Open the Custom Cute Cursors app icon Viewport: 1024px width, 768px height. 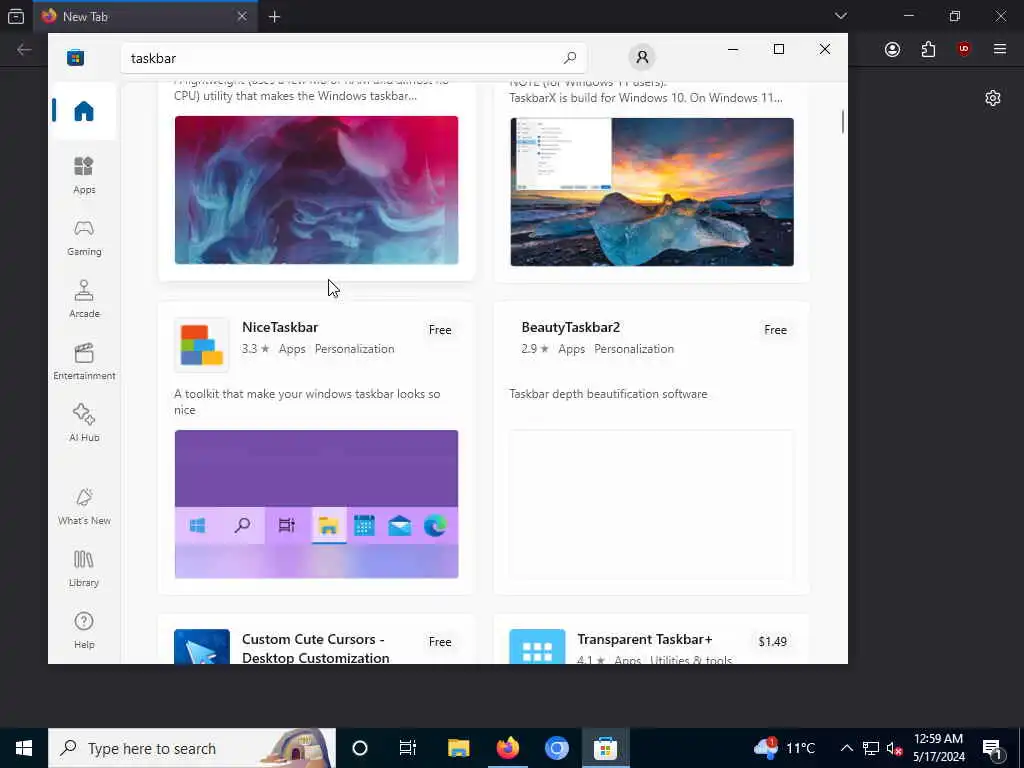click(x=202, y=647)
